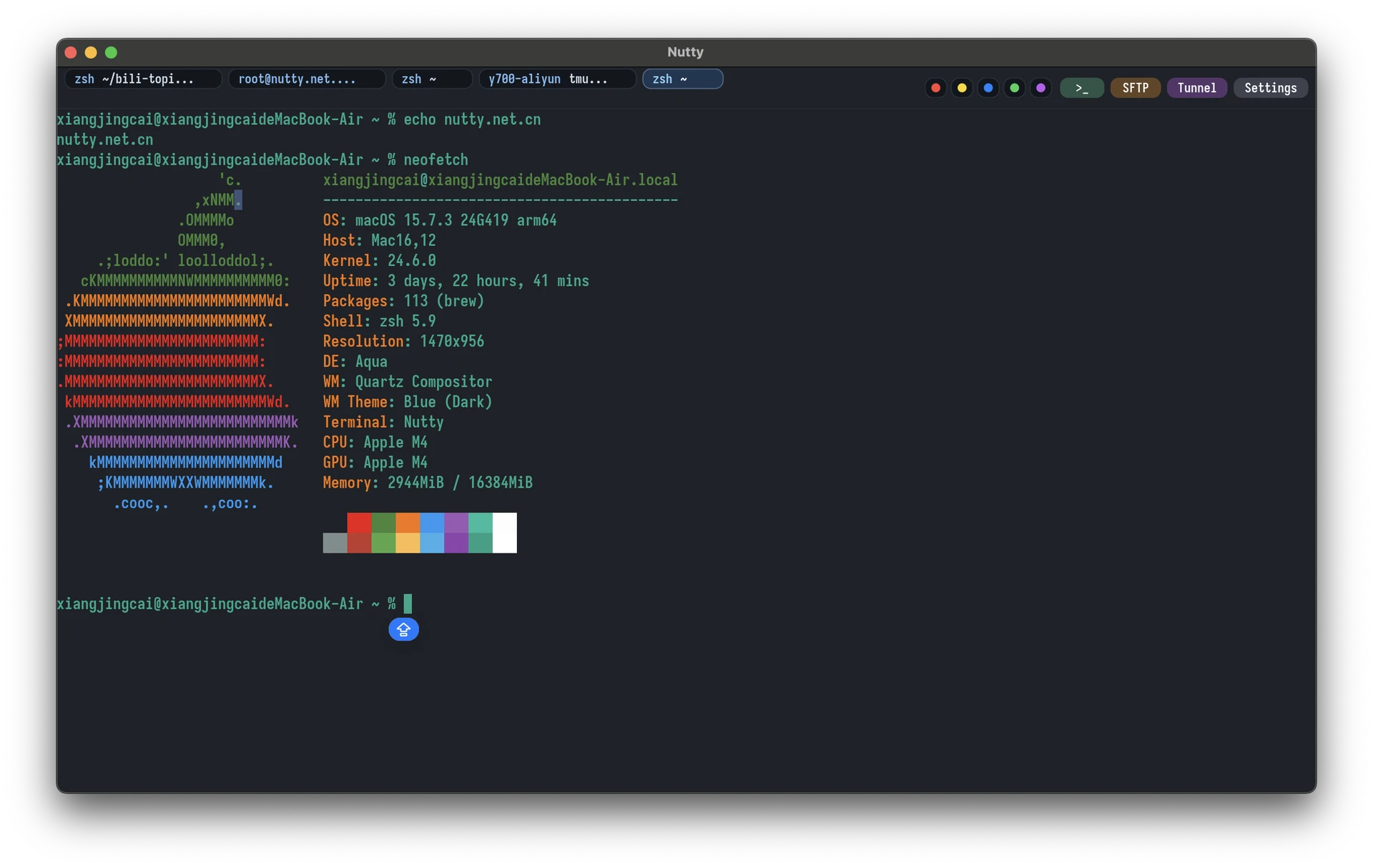The width and height of the screenshot is (1373, 868).
Task: Maximize the Nutty window with the green button
Action: pyautogui.click(x=111, y=52)
